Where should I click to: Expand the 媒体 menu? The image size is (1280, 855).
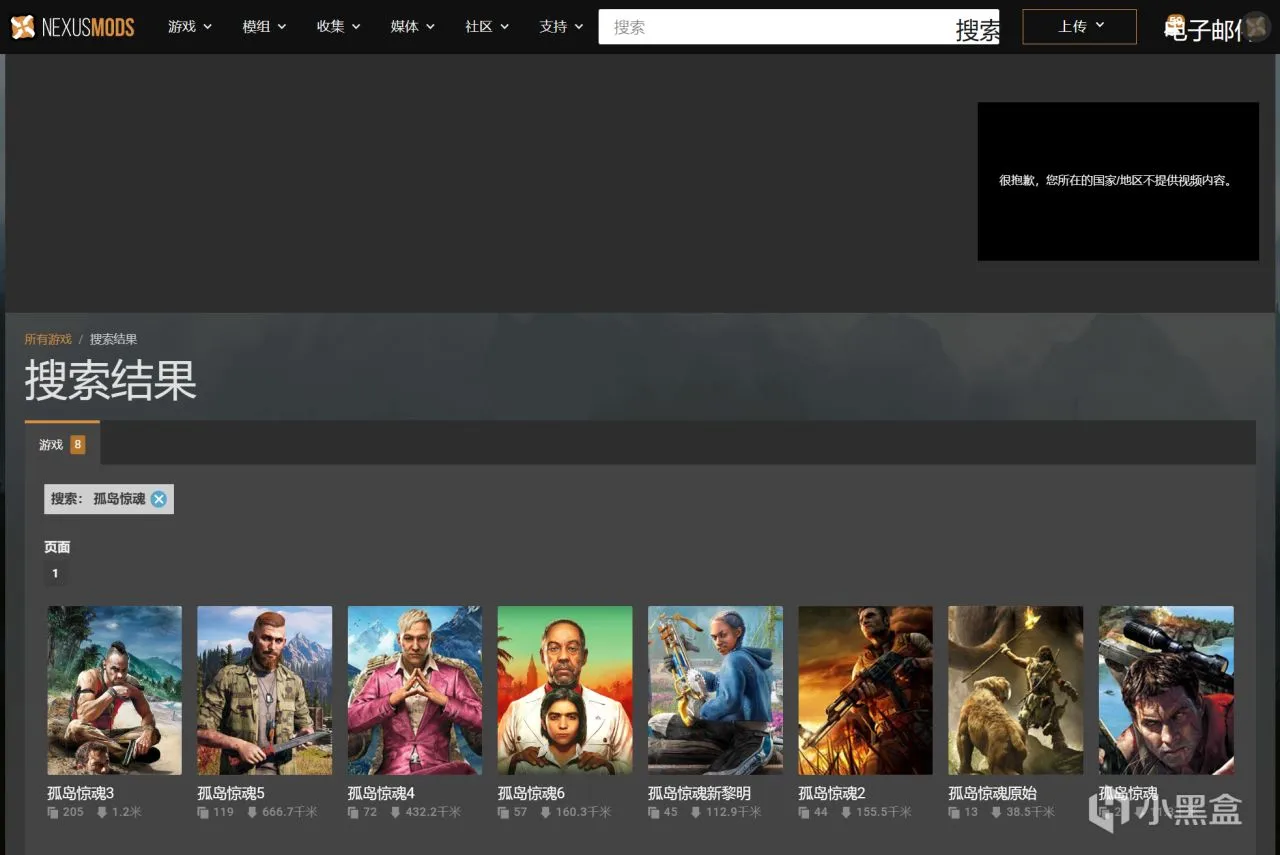point(413,27)
